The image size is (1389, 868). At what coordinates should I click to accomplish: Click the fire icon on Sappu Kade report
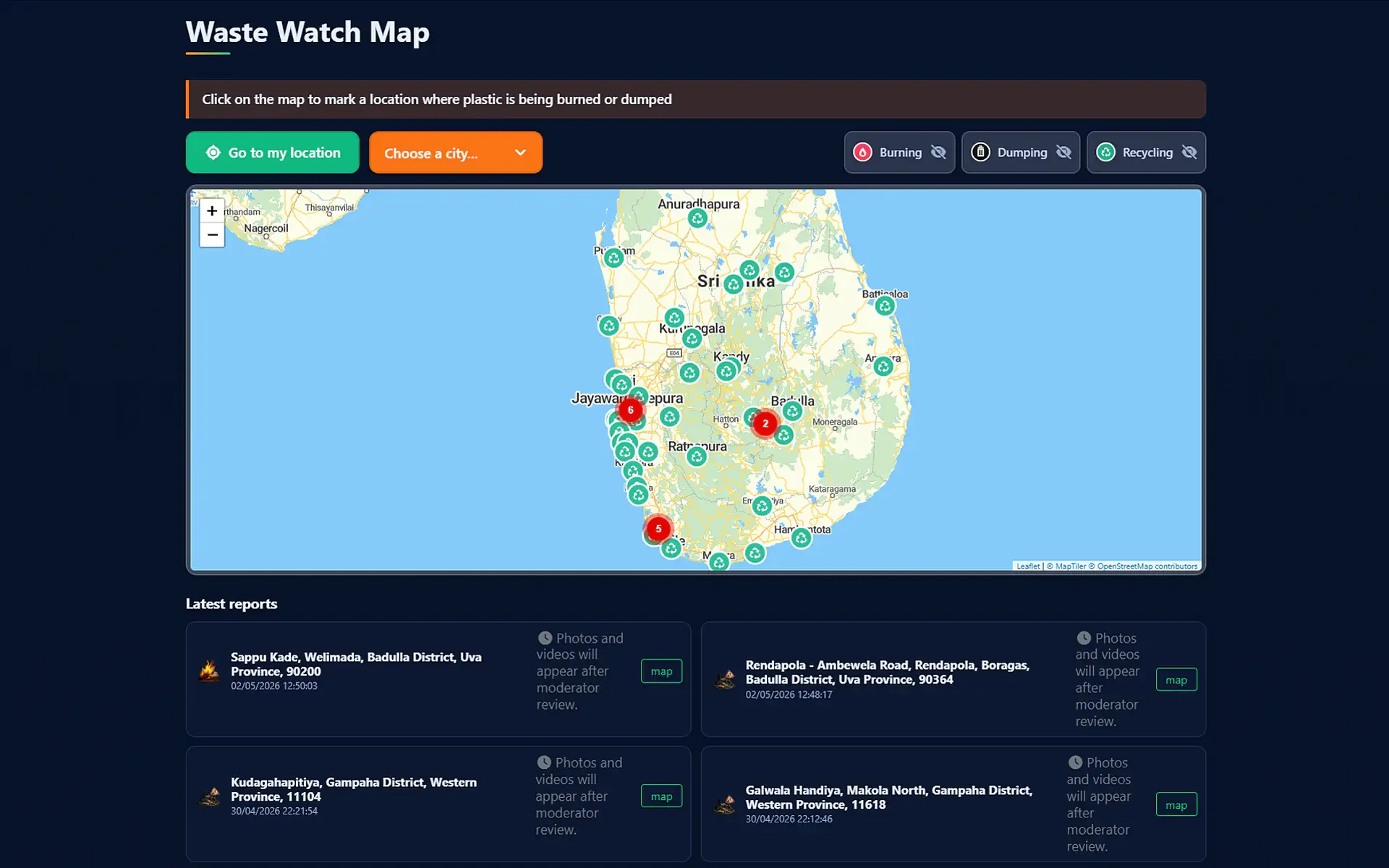coord(210,671)
